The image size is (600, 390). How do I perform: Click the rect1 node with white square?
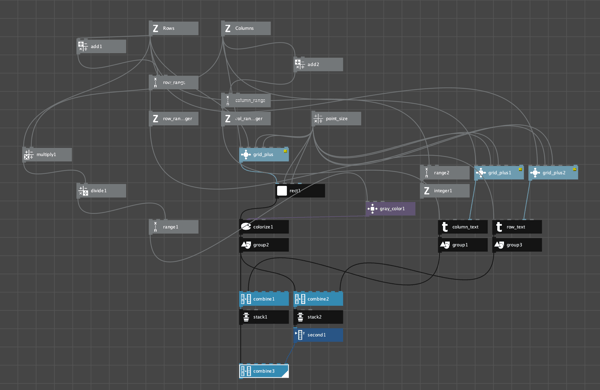tap(300, 191)
